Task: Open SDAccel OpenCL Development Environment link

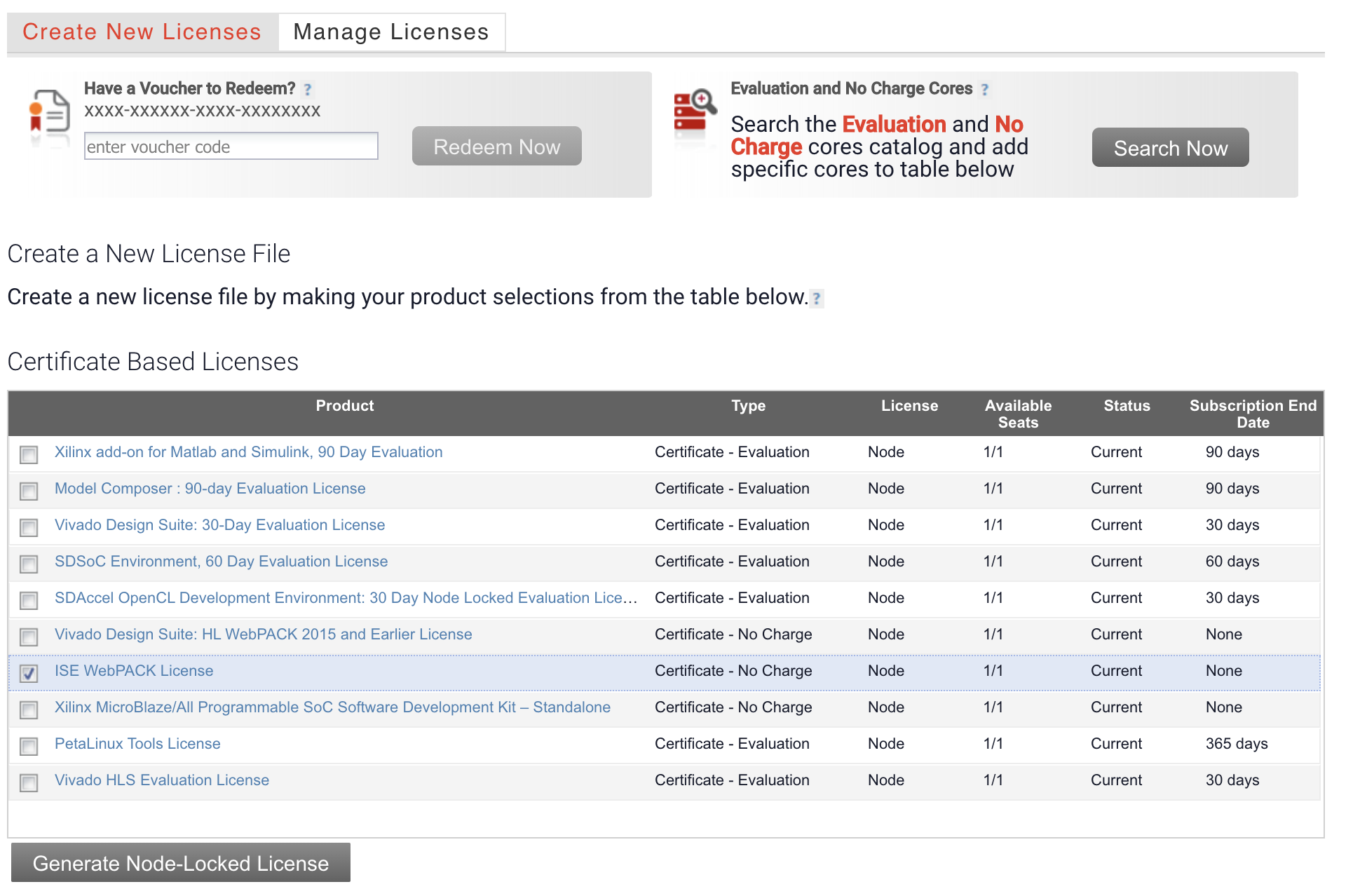Action: click(346, 598)
